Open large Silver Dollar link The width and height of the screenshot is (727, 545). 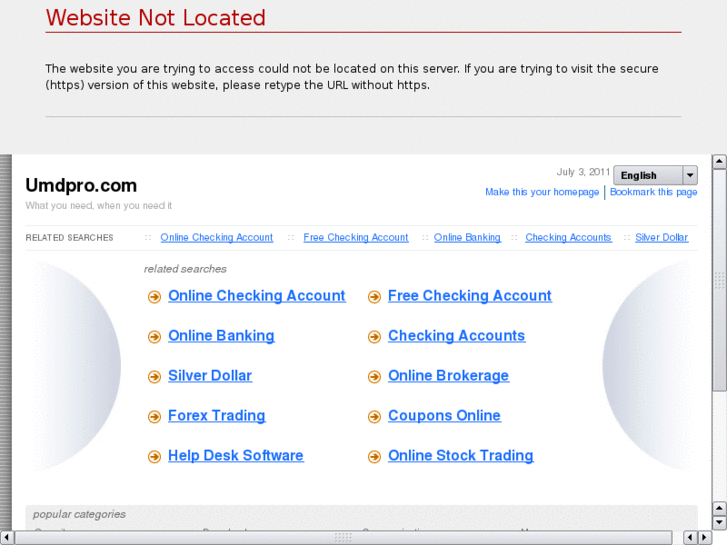210,376
